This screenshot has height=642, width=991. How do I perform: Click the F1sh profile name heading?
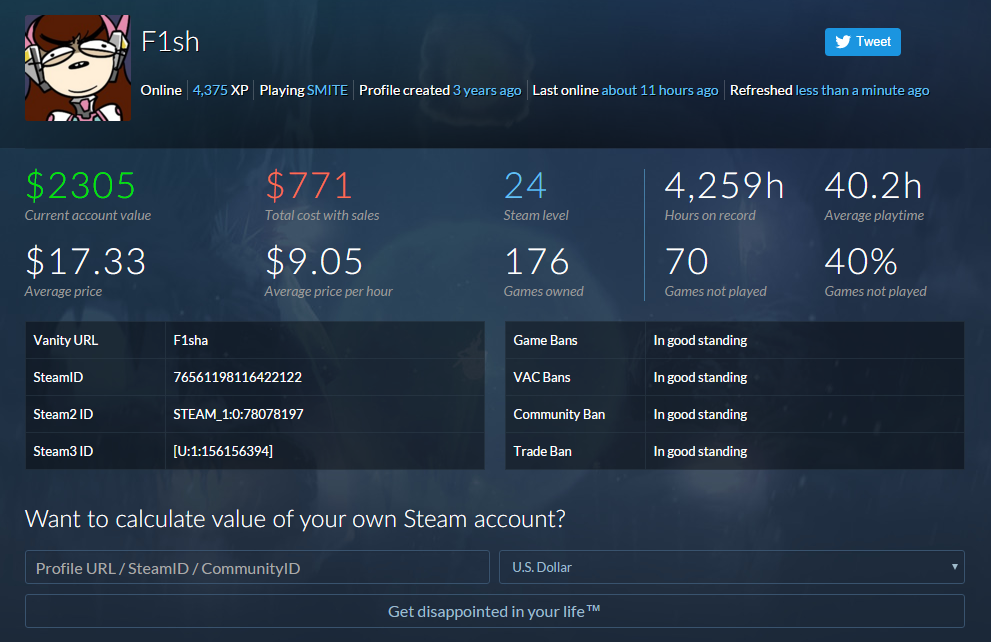[x=170, y=42]
